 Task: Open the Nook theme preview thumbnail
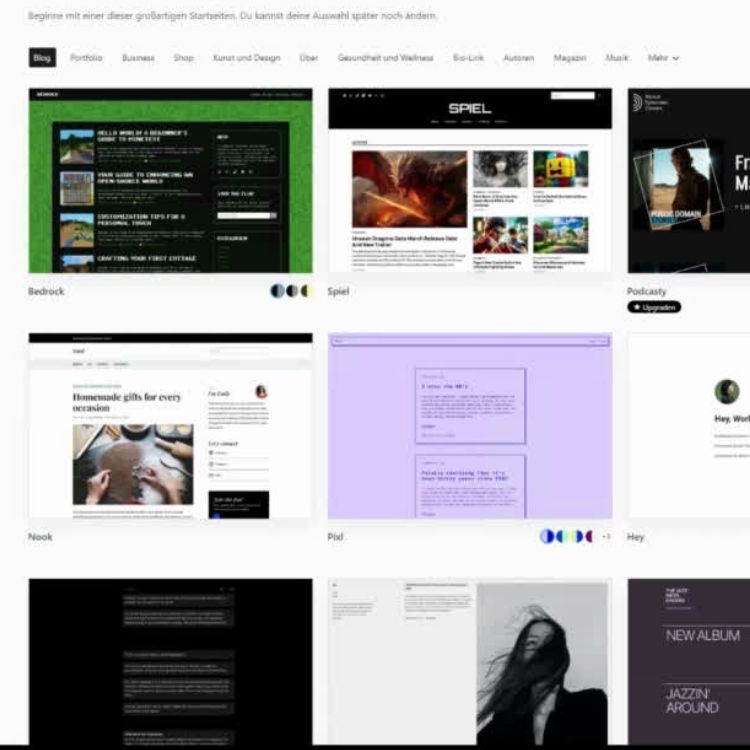(171, 426)
